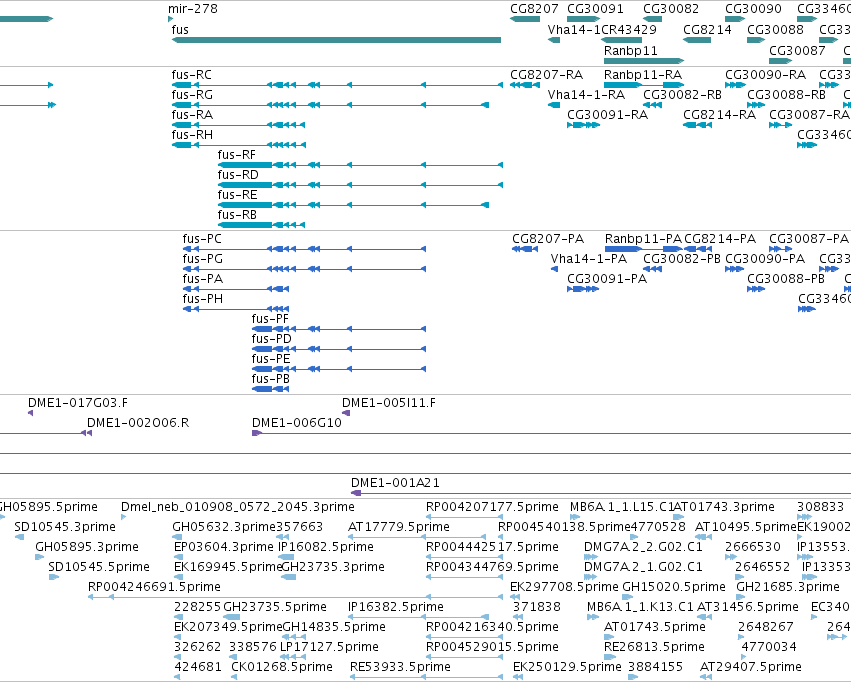This screenshot has width=851, height=682.
Task: Click the Ranbp11-PA protein label
Action: pos(643,239)
